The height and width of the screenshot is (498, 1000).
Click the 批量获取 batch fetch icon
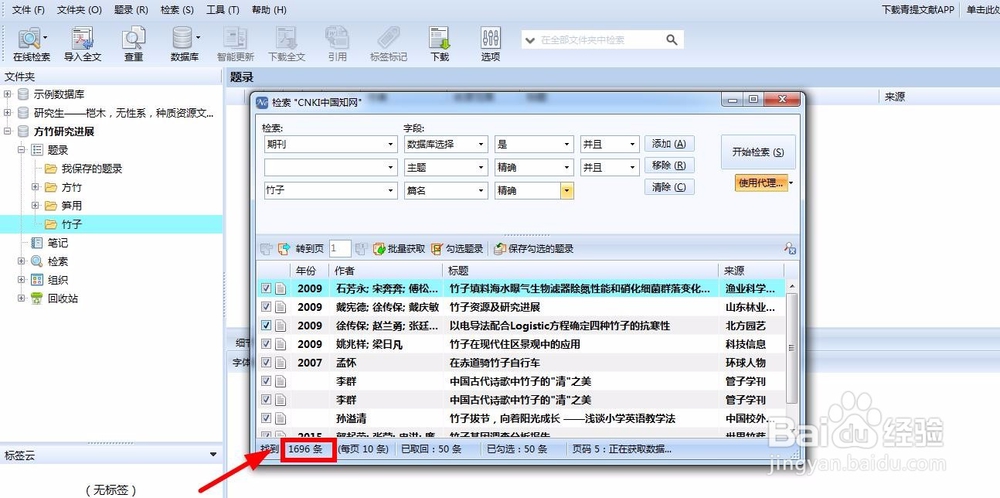click(379, 249)
